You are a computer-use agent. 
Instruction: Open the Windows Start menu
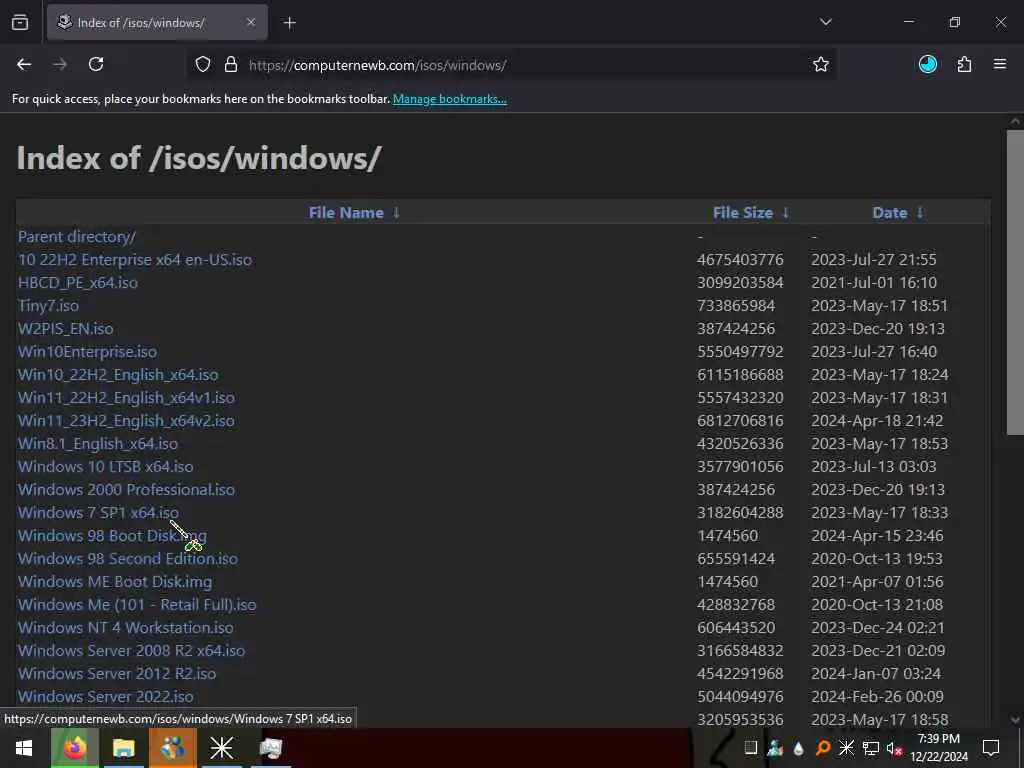click(x=24, y=748)
